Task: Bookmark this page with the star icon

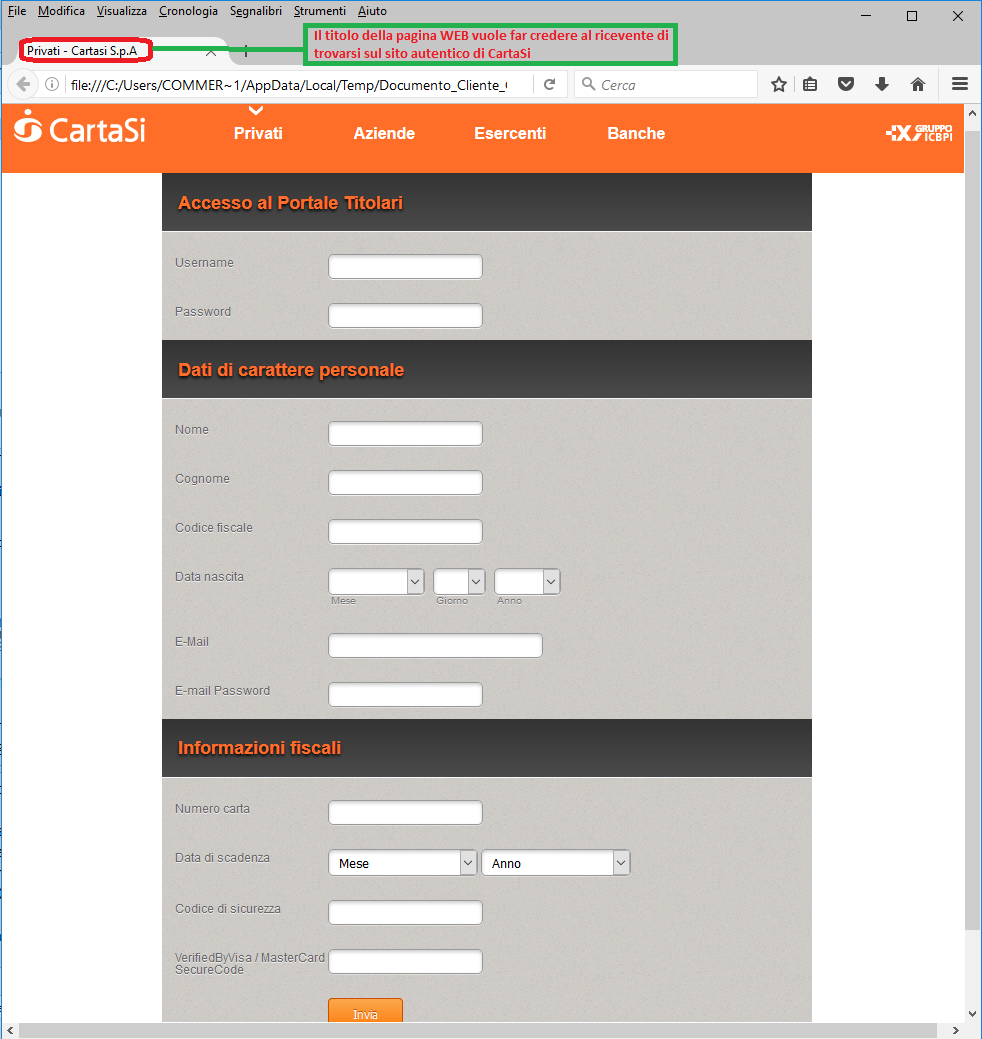Action: coord(779,85)
